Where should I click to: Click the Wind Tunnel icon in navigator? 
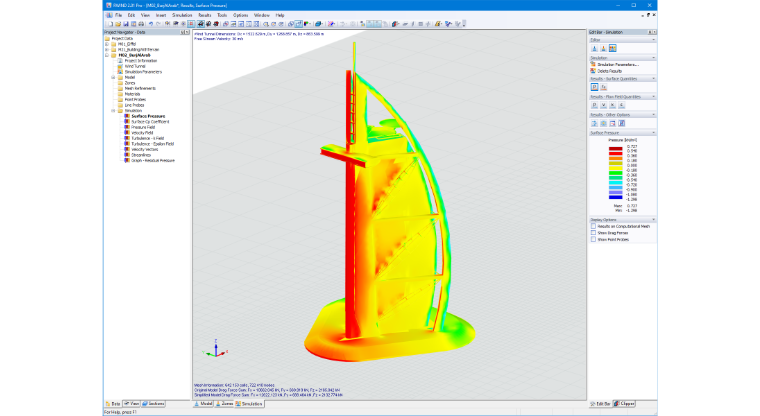click(120, 66)
